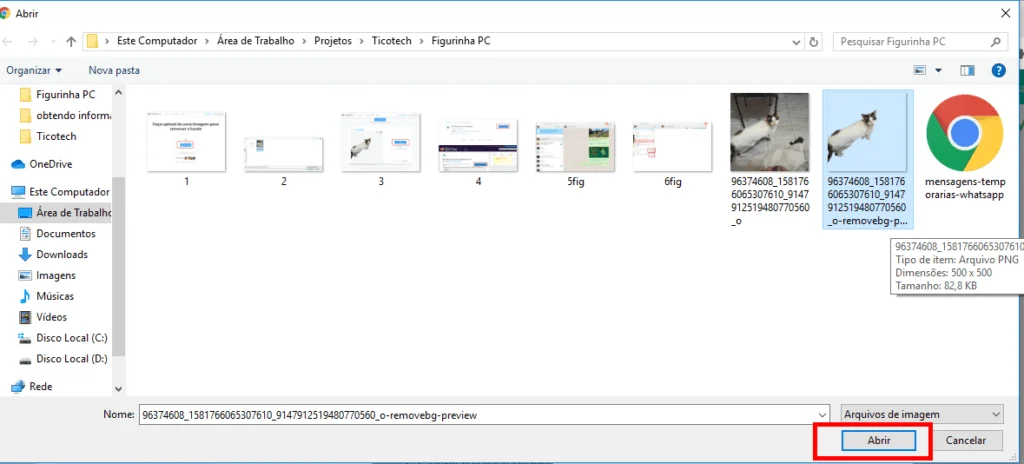Close the Abrir dialog
Screen dimensions: 1024x464
(1005, 12)
